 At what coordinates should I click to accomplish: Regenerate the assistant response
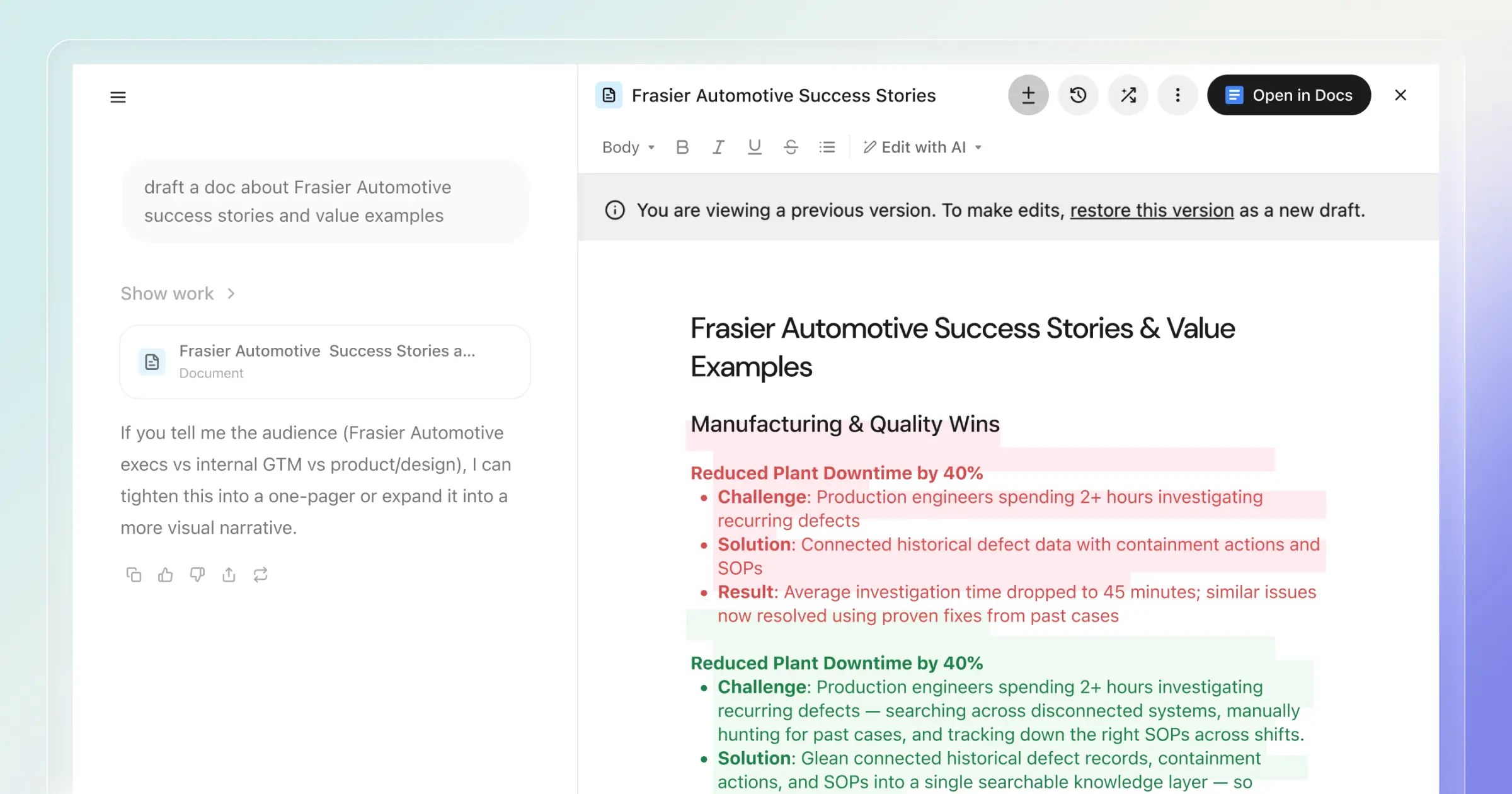pyautogui.click(x=260, y=575)
